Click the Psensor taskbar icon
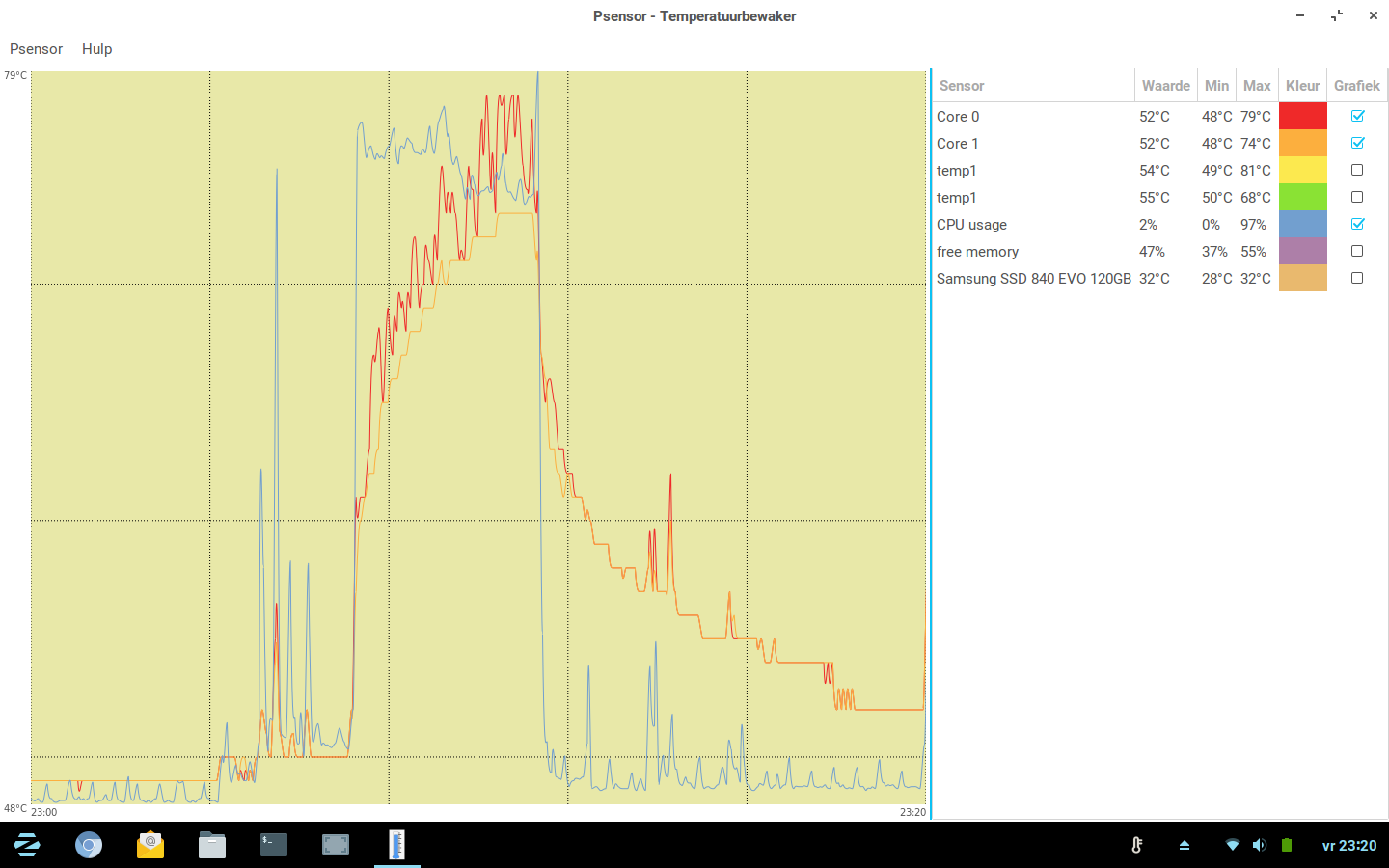Screen dimensions: 1389x868 [396, 845]
